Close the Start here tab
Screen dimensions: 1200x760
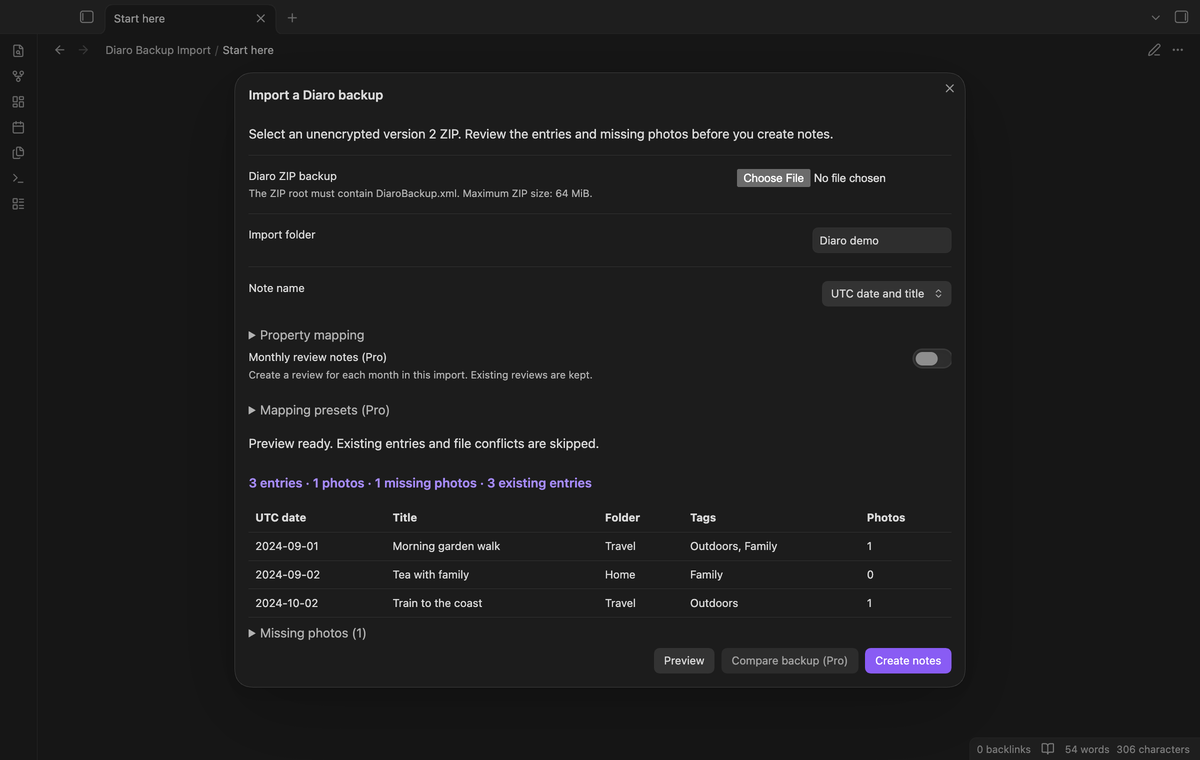[261, 18]
